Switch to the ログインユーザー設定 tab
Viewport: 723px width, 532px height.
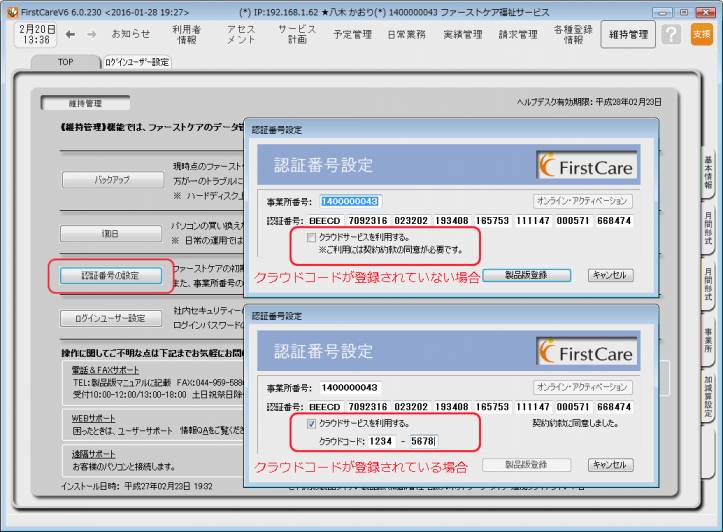[137, 62]
